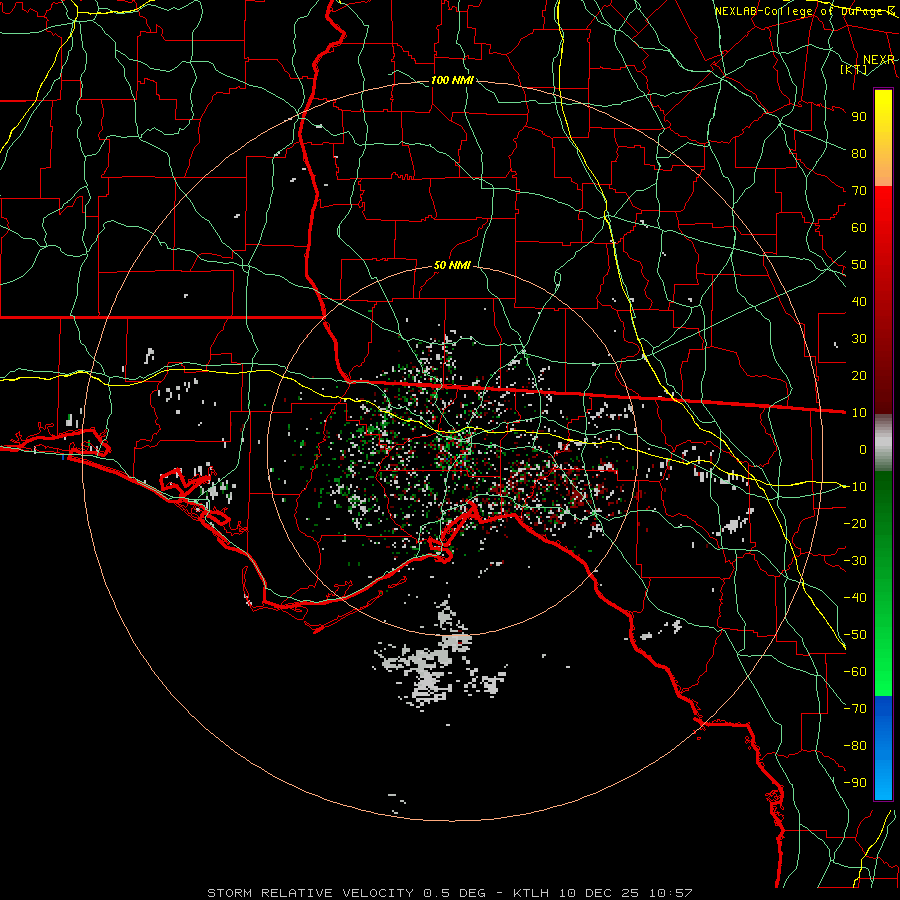Image resolution: width=900 pixels, height=900 pixels.
Task: Select the 60 value on velocity scale
Action: pyautogui.click(x=859, y=227)
